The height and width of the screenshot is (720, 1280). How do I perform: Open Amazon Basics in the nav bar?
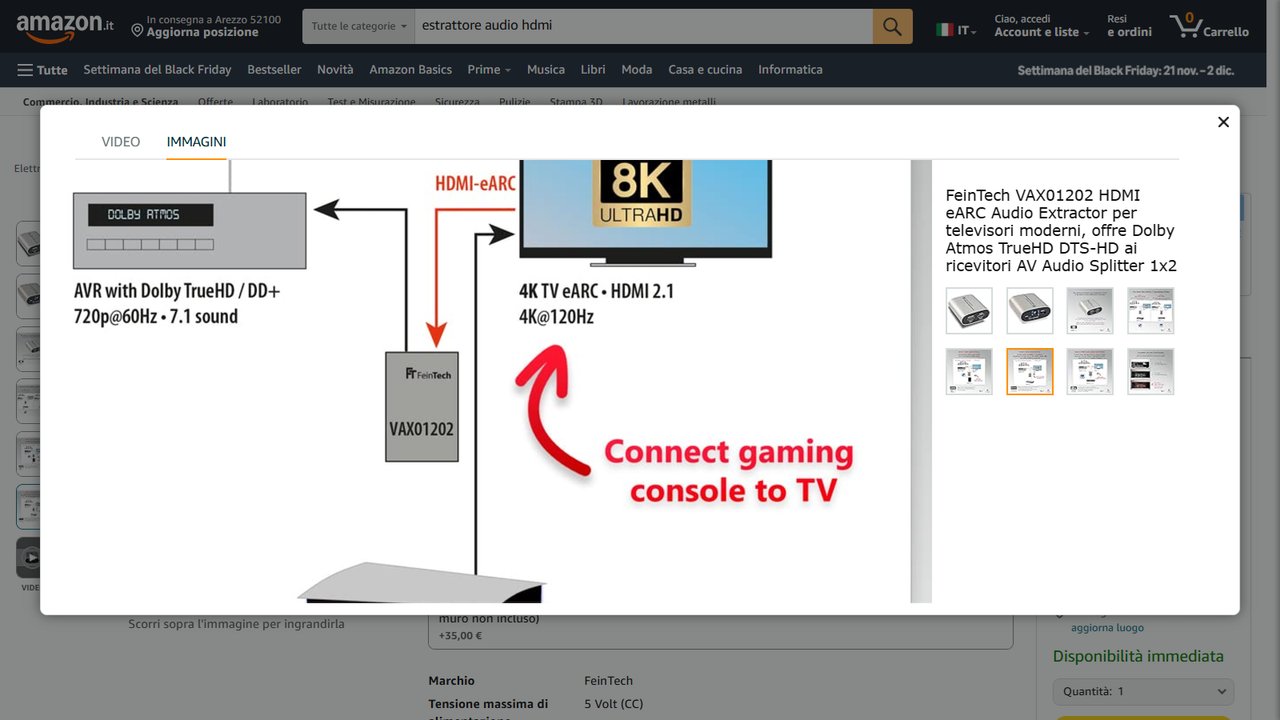click(410, 70)
